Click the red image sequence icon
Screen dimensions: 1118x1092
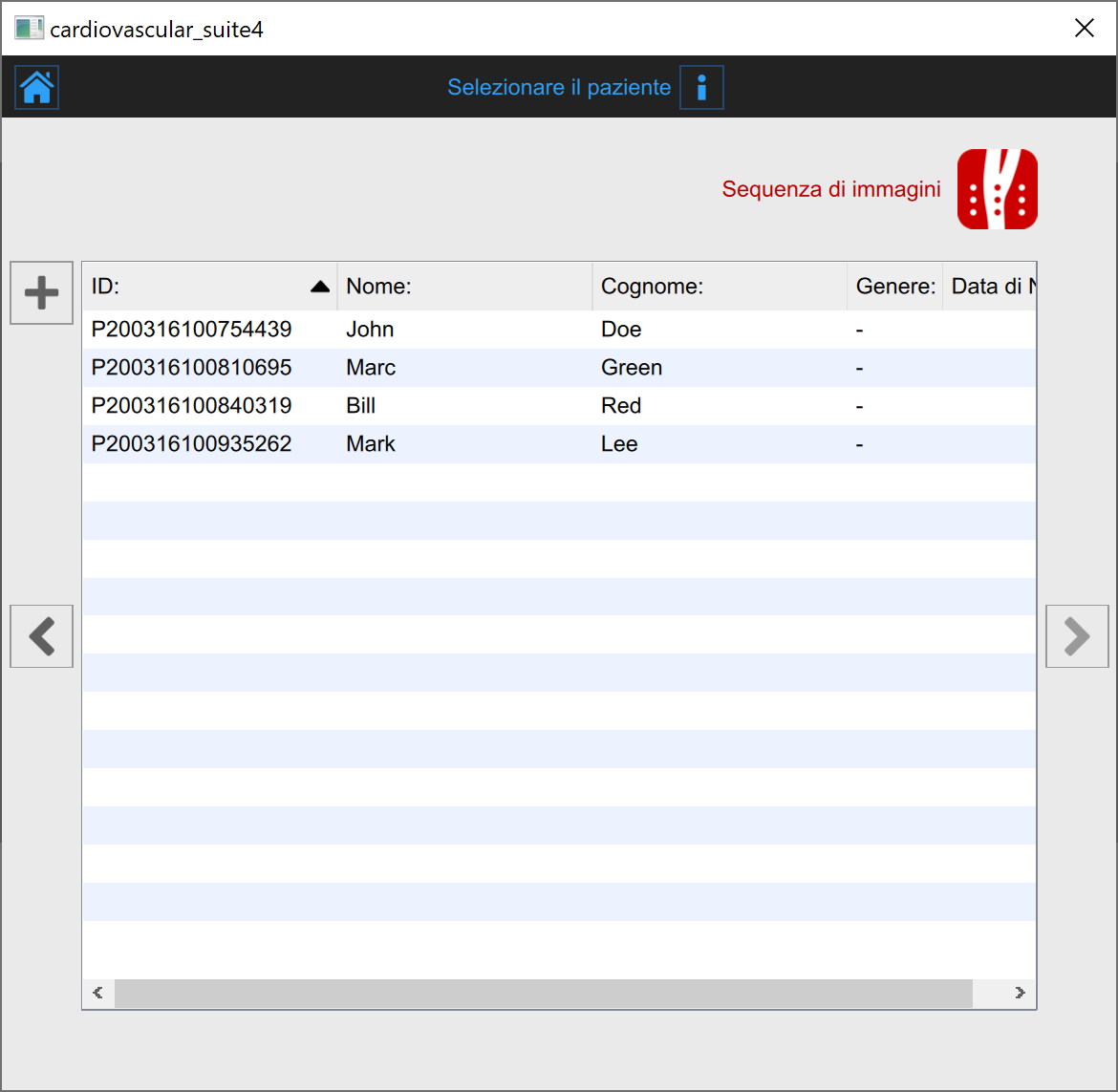coord(997,189)
